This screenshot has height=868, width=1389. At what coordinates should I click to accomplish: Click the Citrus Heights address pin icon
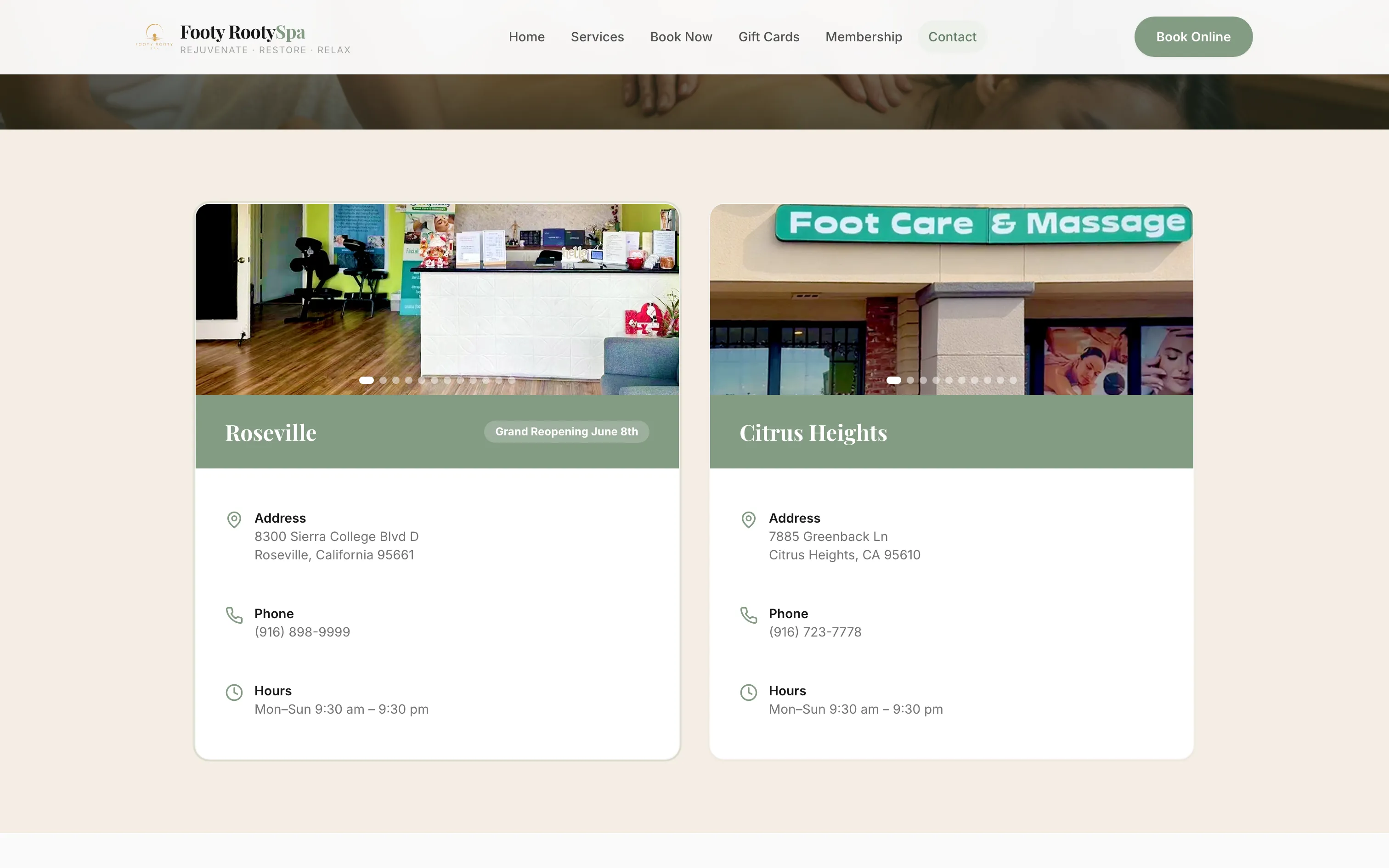tap(748, 519)
